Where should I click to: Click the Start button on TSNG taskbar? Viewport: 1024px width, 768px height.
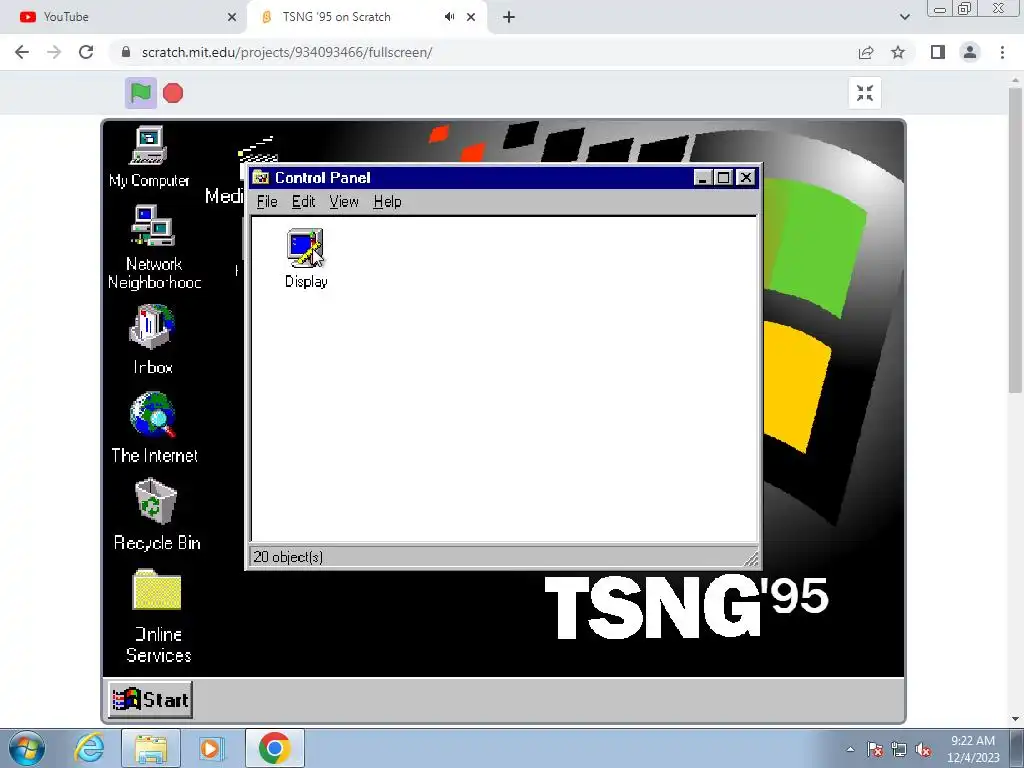tap(150, 699)
